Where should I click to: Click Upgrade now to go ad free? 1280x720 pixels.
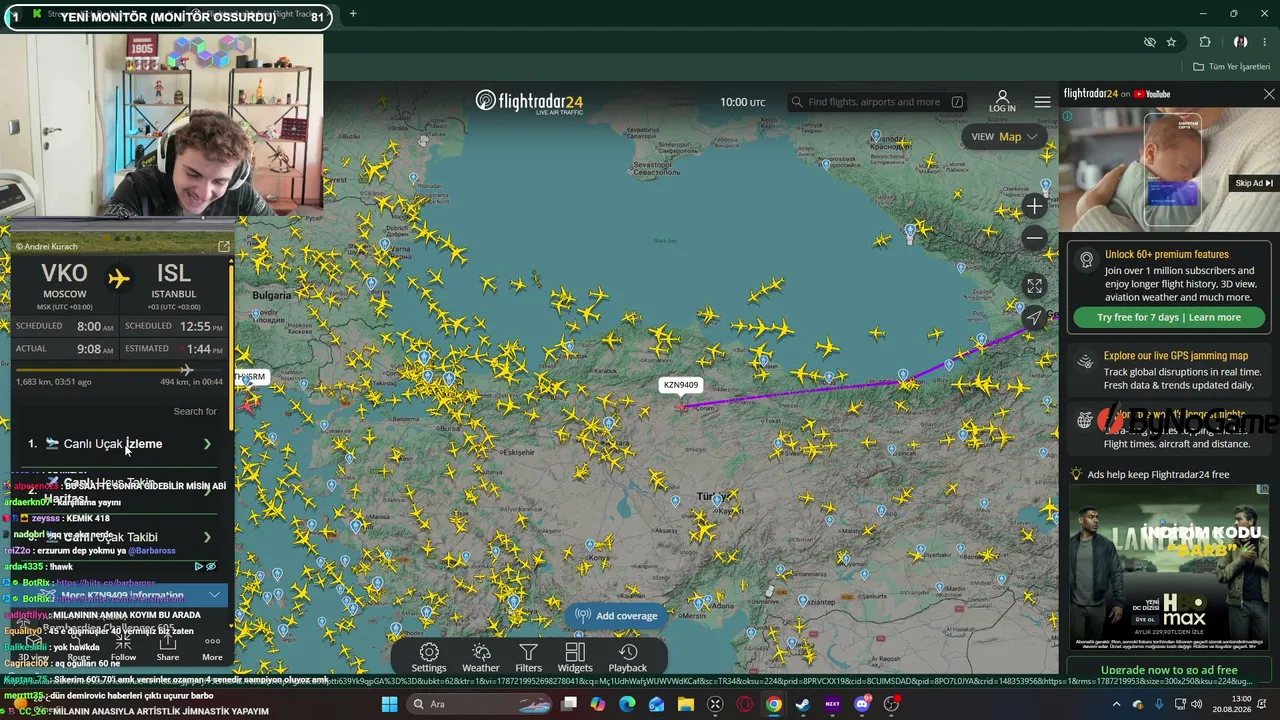(1169, 670)
